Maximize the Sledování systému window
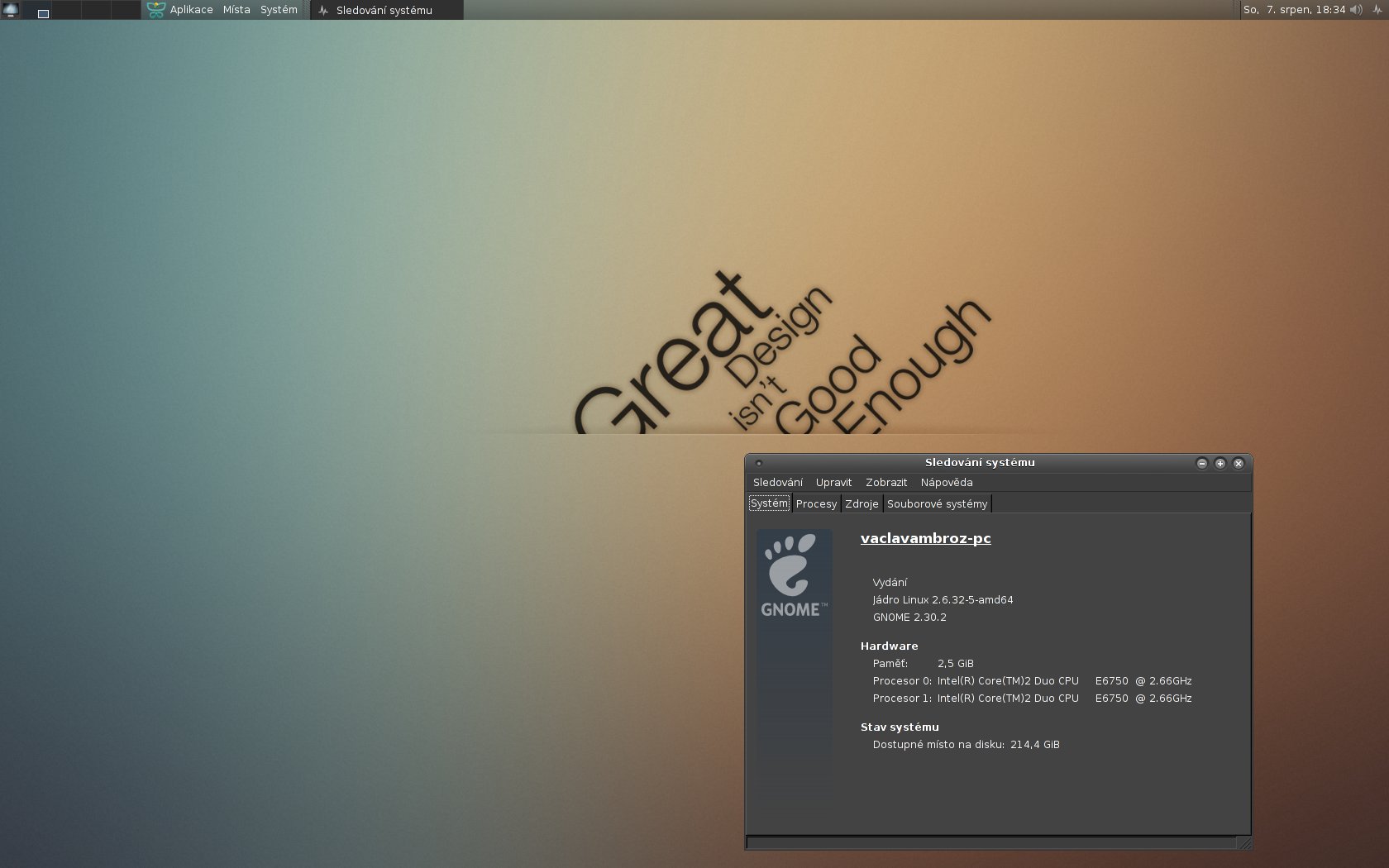The width and height of the screenshot is (1389, 868). click(1220, 463)
